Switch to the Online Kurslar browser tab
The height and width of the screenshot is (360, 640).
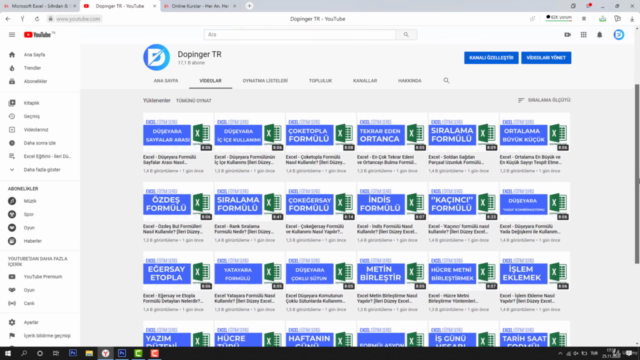(x=200, y=6)
